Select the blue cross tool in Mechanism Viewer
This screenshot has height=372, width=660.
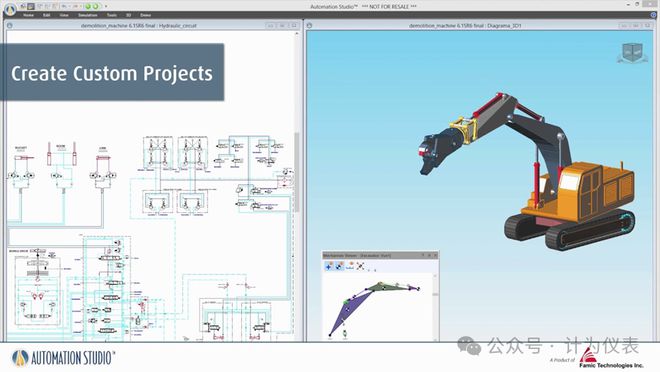point(329,266)
